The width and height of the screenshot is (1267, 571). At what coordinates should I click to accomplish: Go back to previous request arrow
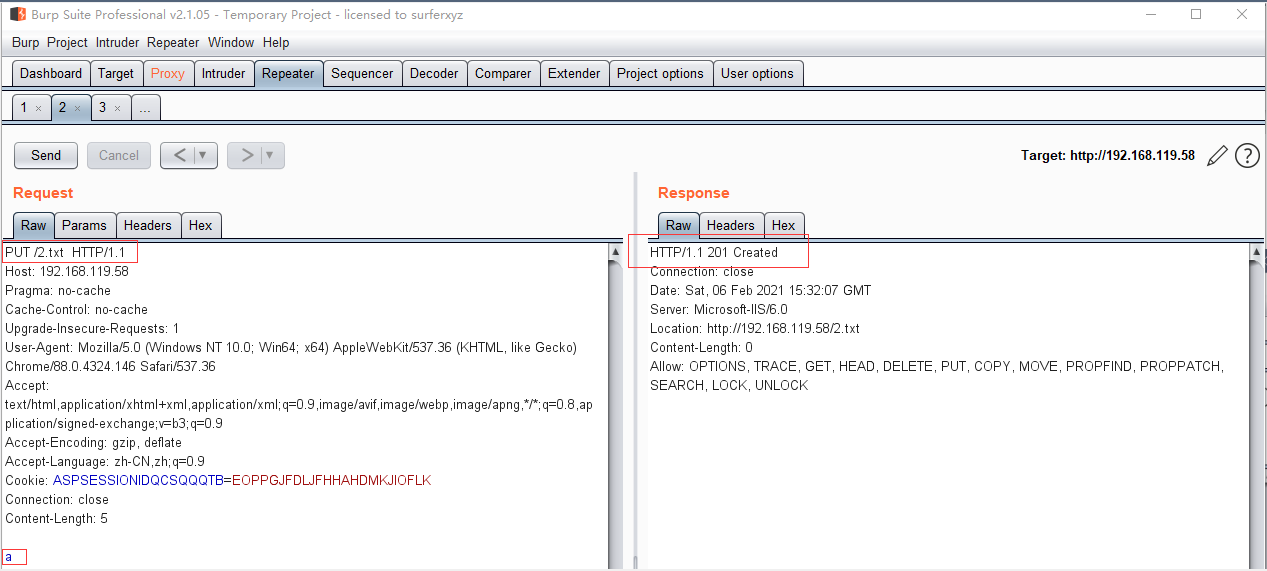click(x=179, y=155)
